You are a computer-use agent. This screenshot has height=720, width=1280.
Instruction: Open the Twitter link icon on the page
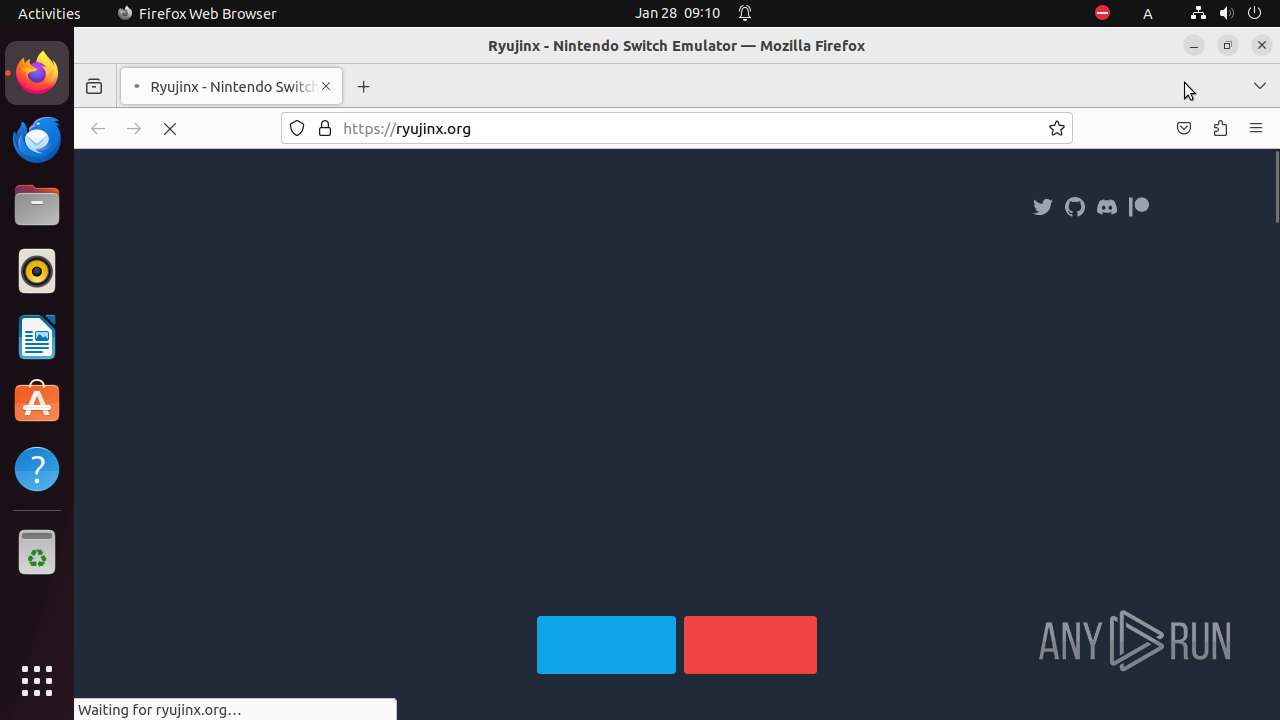(x=1042, y=207)
